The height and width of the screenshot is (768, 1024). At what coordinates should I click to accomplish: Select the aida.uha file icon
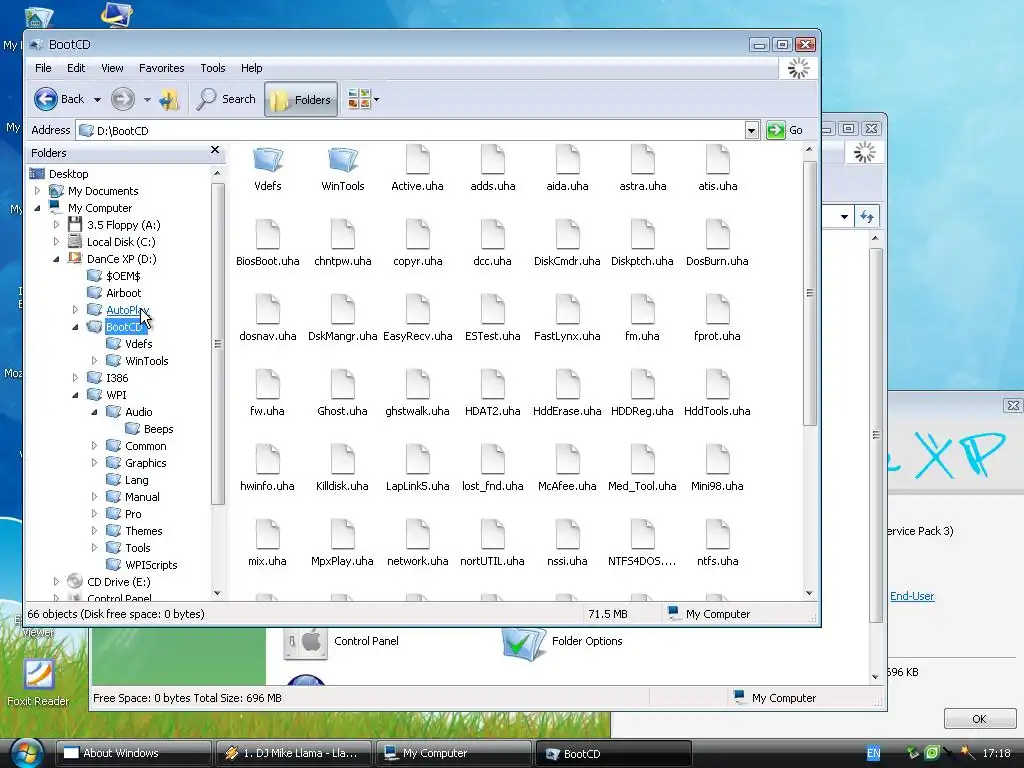coord(568,160)
